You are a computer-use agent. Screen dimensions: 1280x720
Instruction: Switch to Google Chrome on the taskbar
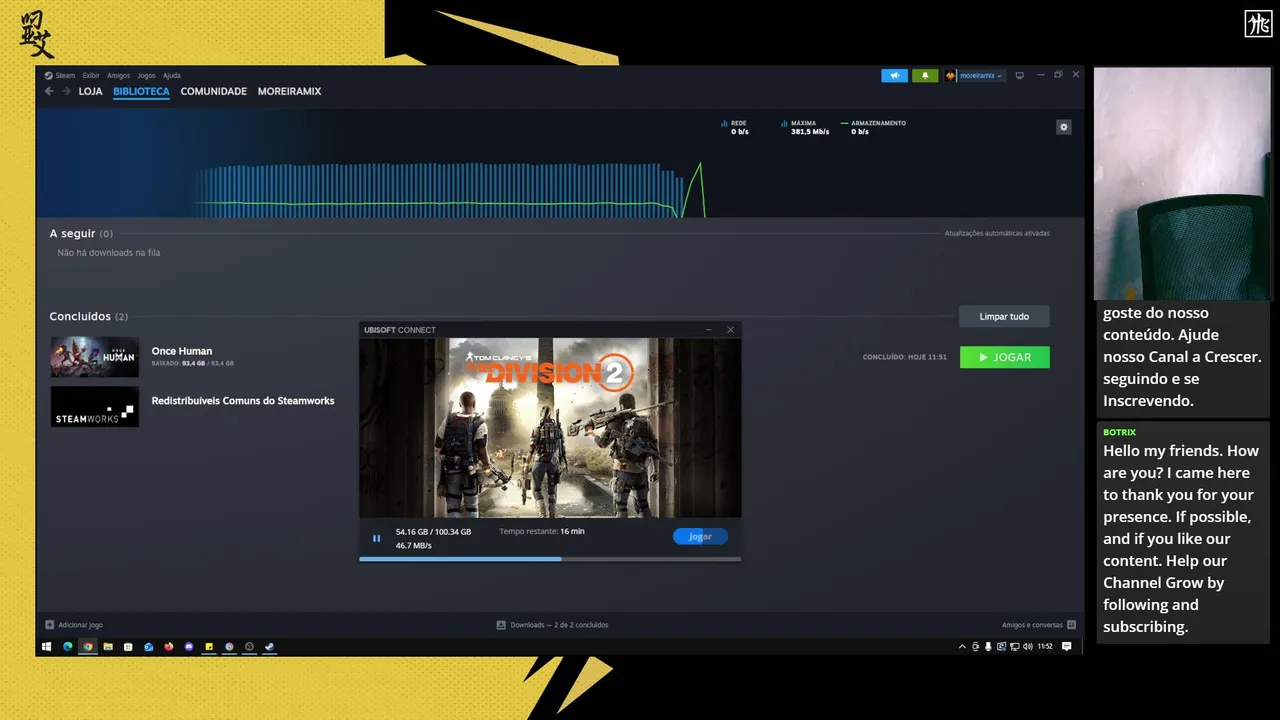click(88, 647)
